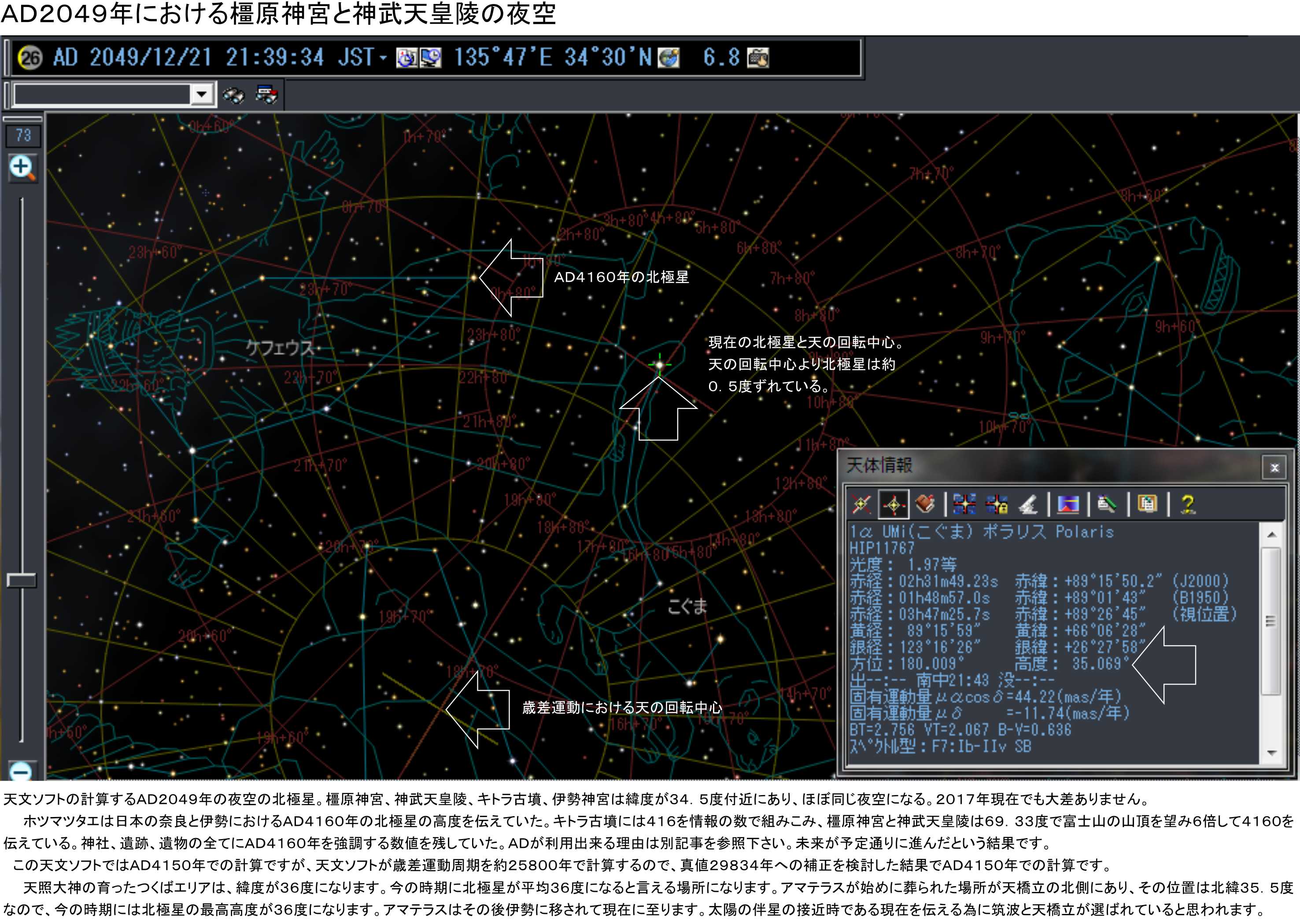
Task: Click the horizon chart icon in info panel
Action: coord(1068,504)
